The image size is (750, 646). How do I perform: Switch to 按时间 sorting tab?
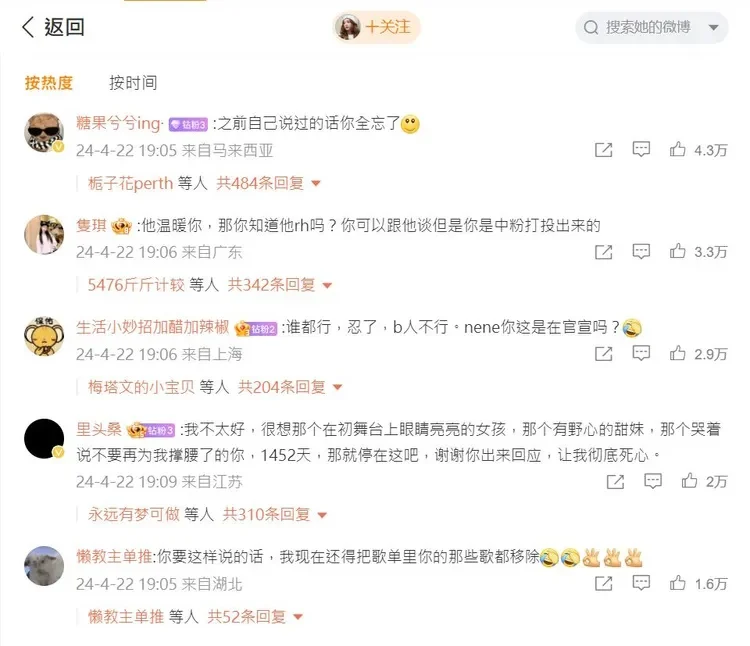[133, 83]
